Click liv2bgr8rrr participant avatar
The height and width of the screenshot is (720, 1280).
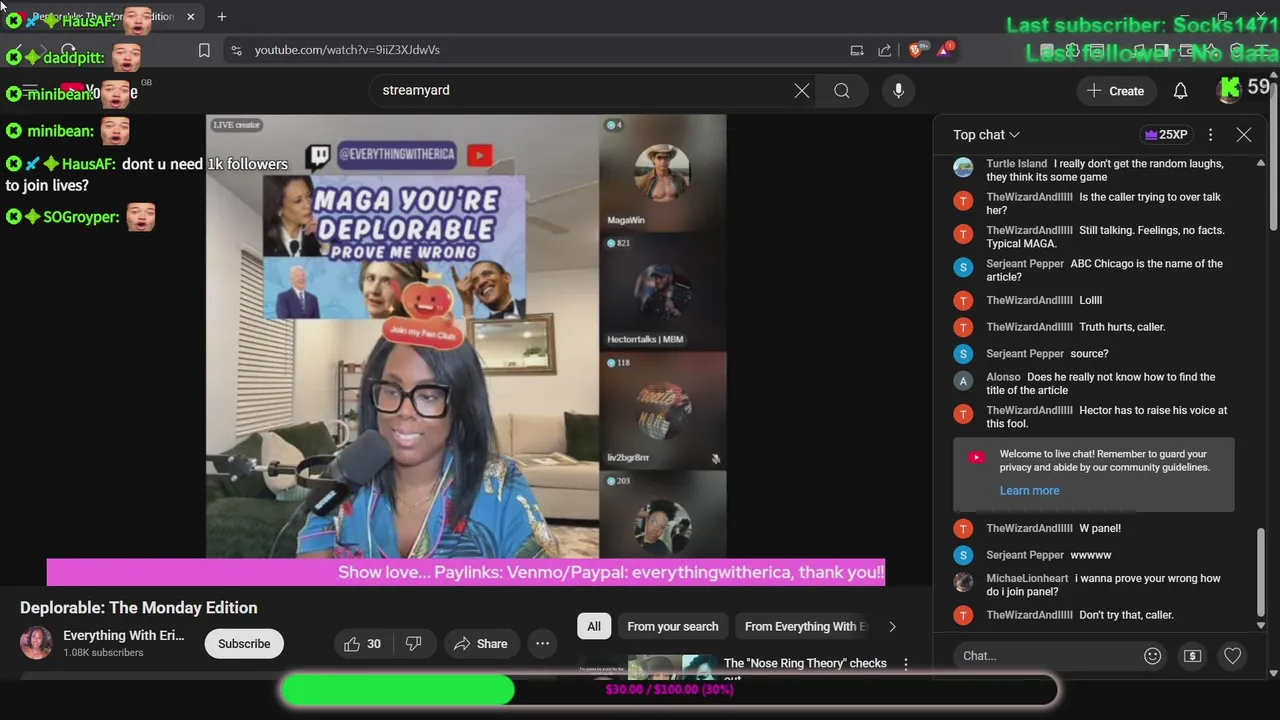click(661, 410)
